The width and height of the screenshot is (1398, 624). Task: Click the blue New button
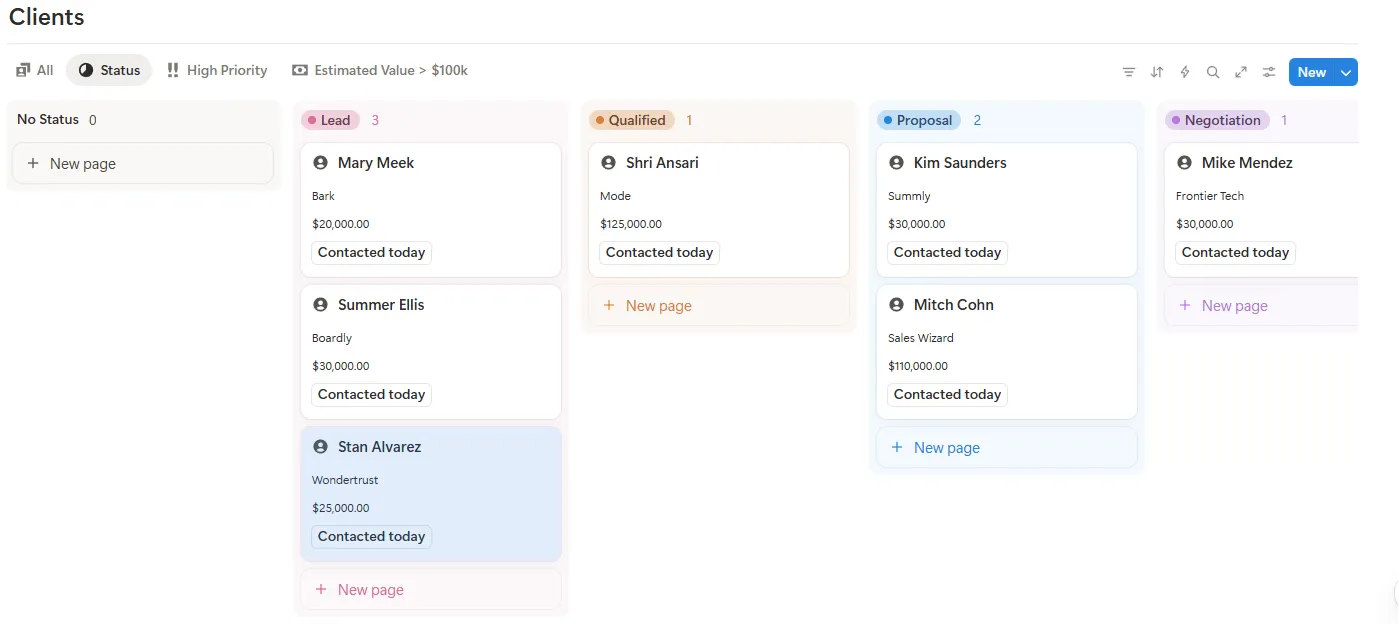coord(1312,72)
